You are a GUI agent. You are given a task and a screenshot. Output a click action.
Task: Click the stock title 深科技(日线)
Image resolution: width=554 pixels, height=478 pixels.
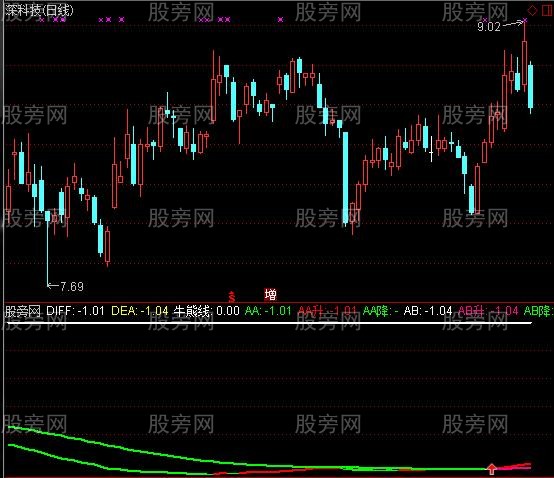[39, 10]
